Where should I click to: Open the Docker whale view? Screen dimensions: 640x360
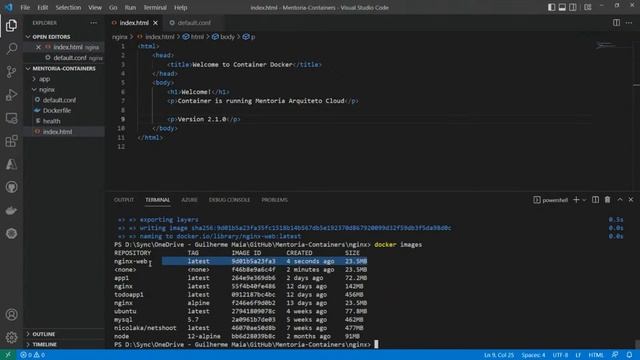coord(11,211)
